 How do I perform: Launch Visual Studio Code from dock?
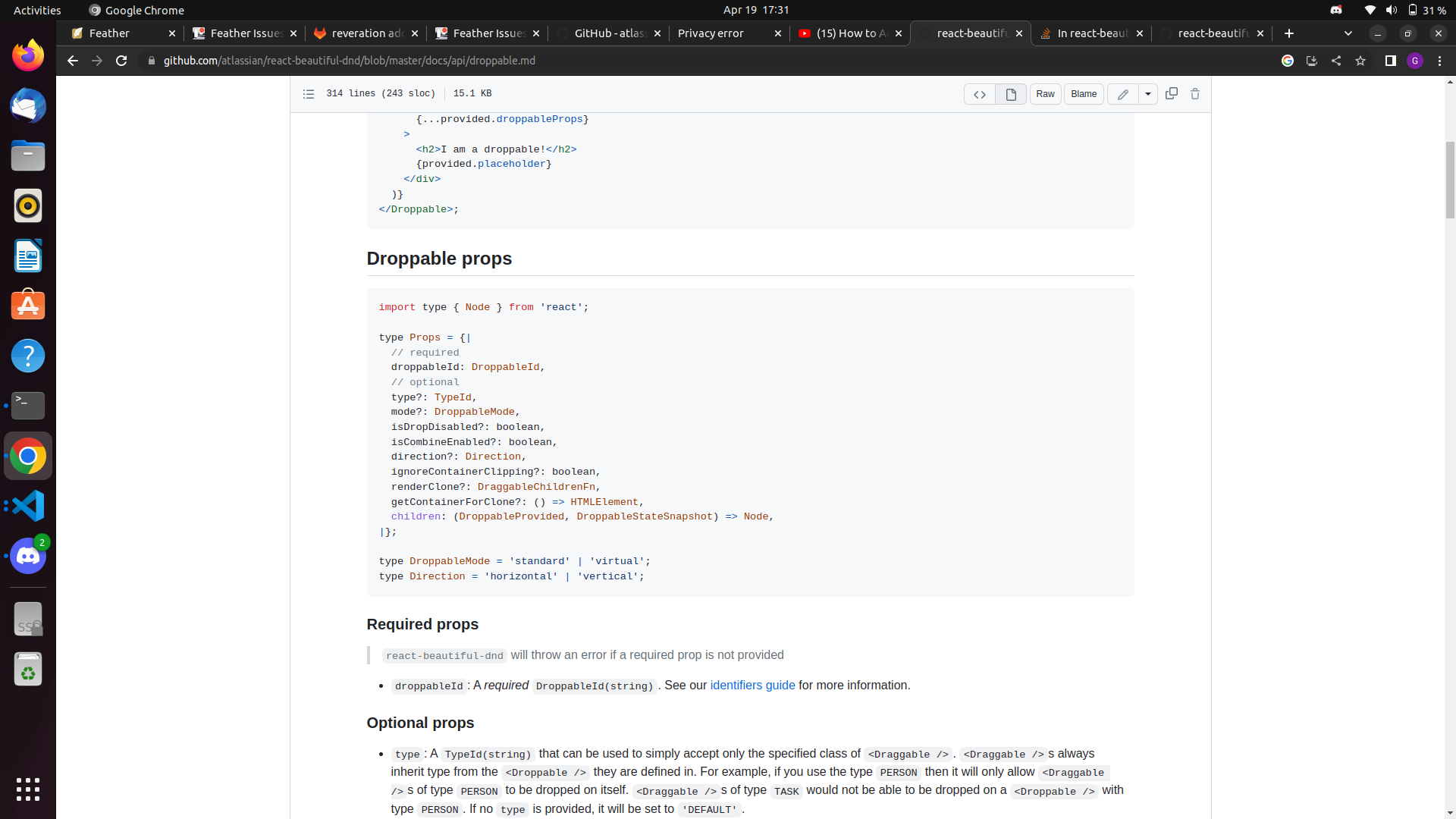tap(28, 507)
